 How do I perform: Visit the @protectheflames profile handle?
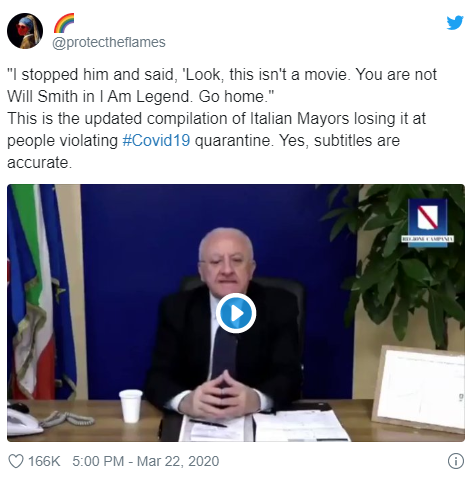[109, 42]
